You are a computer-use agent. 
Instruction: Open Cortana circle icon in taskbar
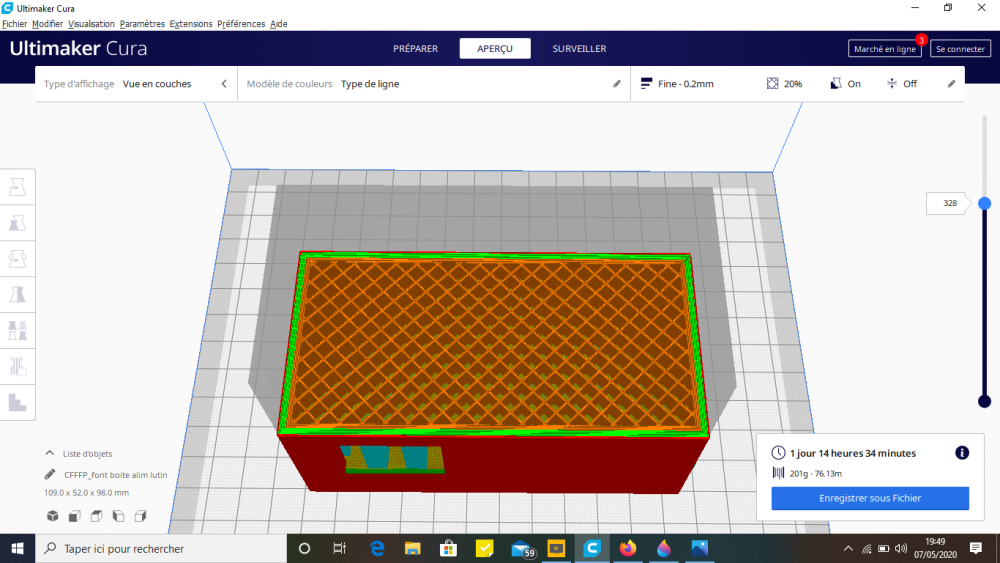[304, 548]
